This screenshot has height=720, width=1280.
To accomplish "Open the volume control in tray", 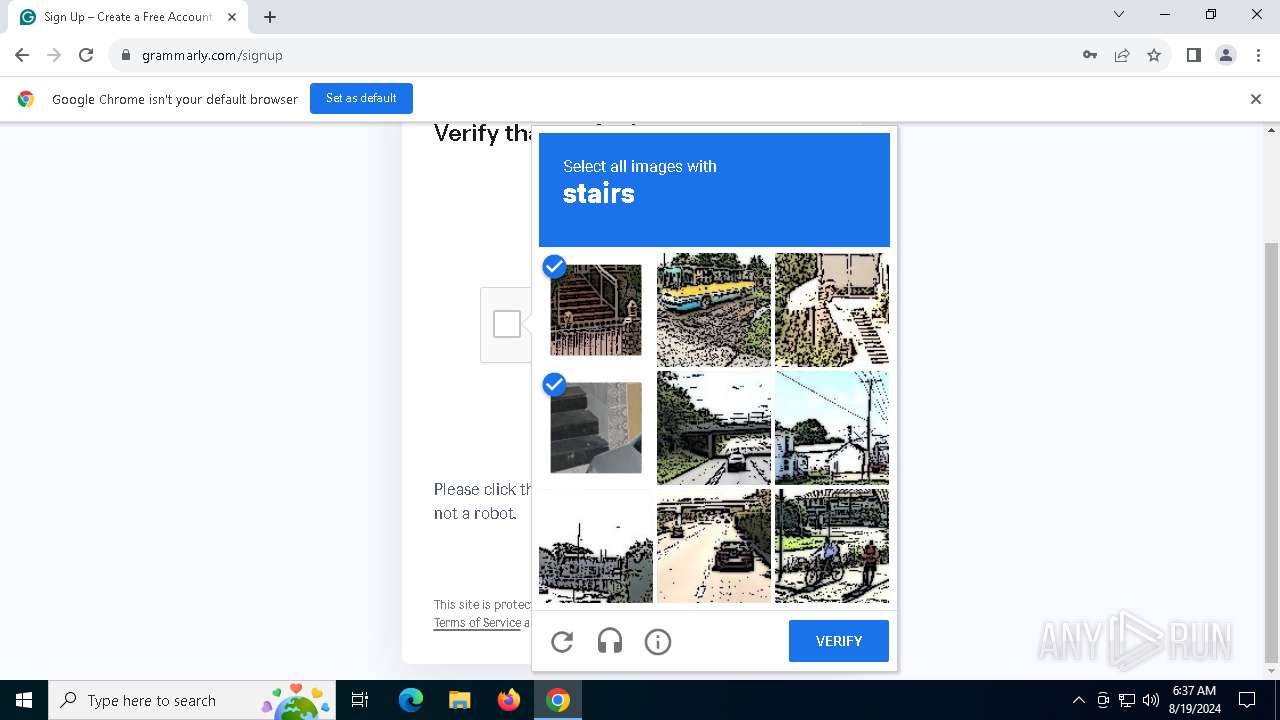I will coord(1151,700).
